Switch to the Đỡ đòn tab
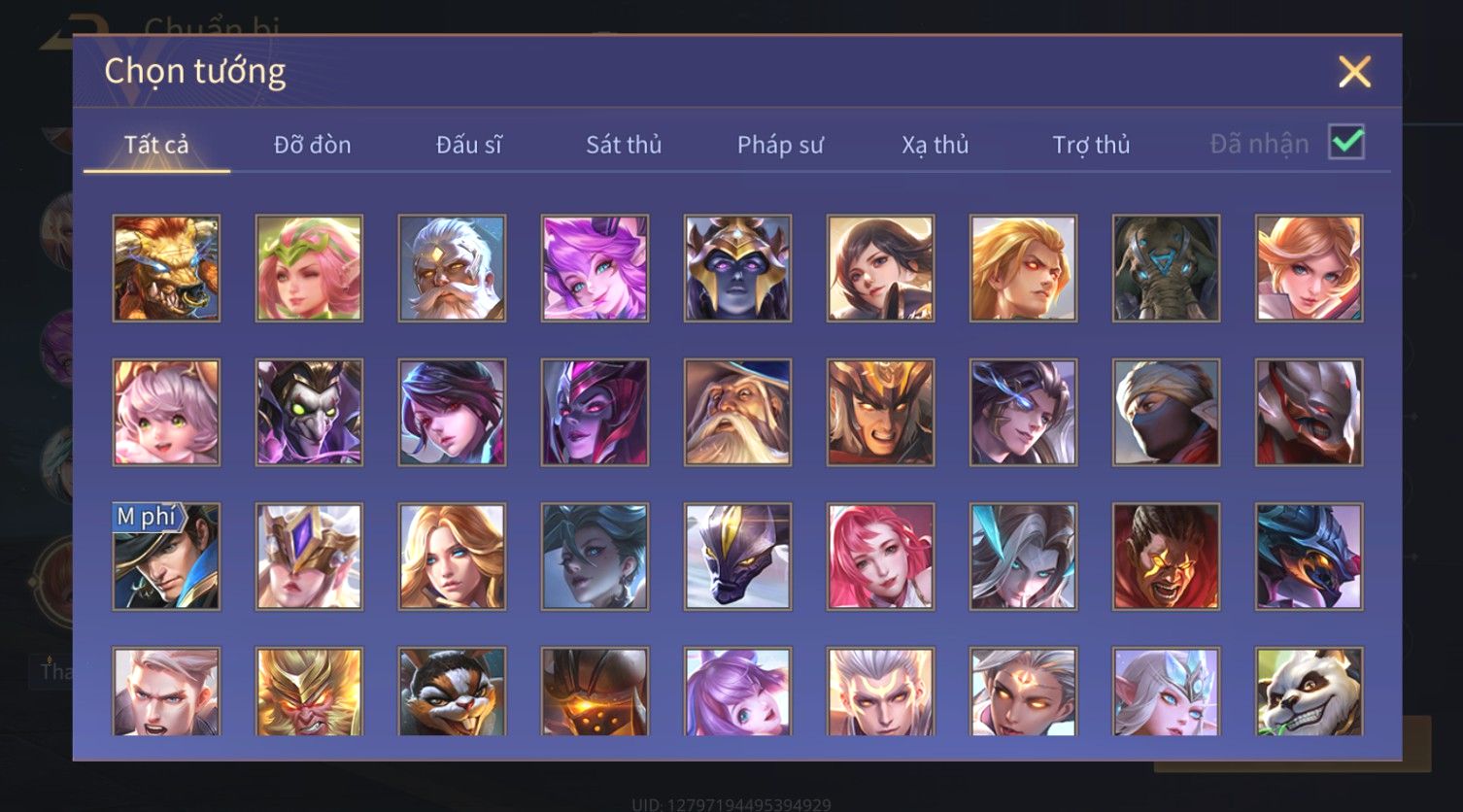This screenshot has height=812, width=1463. click(312, 145)
